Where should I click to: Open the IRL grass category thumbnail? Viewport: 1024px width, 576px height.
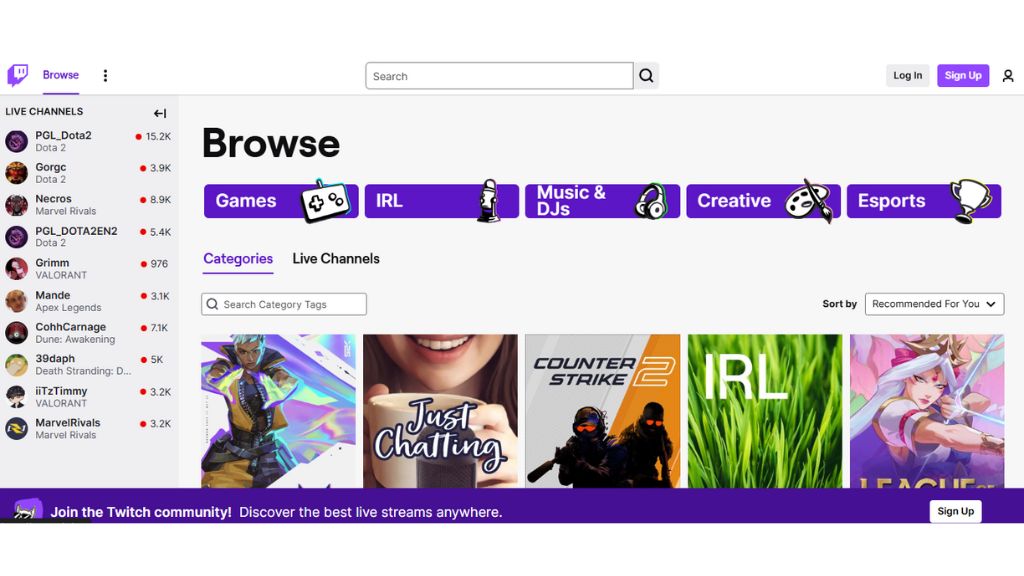[765, 411]
